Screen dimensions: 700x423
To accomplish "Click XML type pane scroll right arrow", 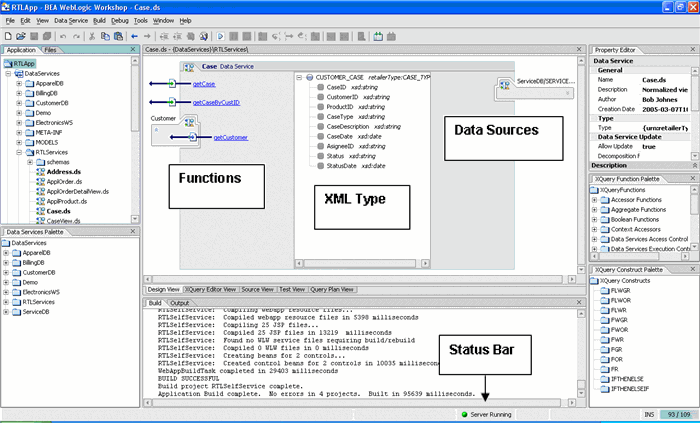I will click(425, 264).
